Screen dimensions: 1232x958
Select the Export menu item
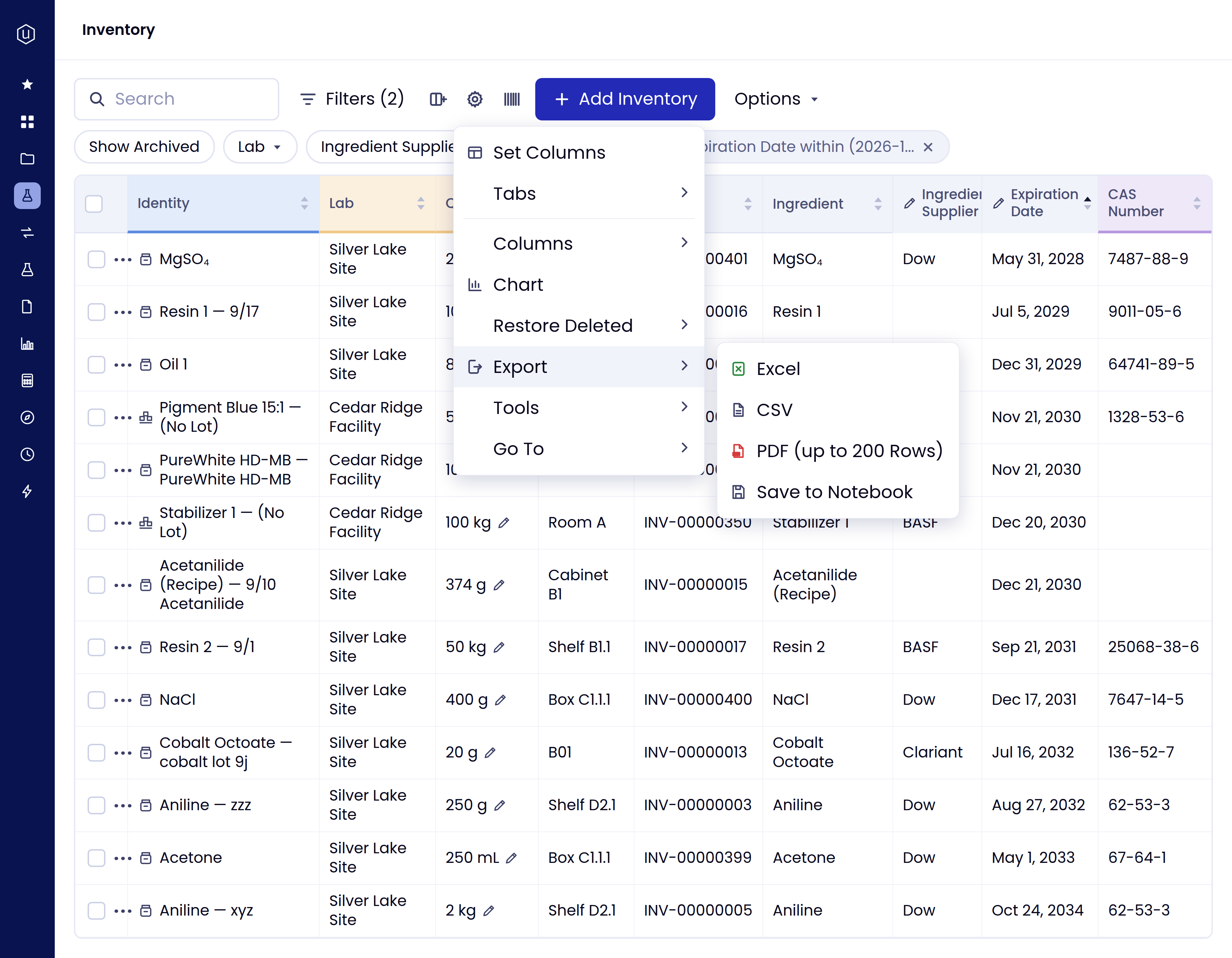click(579, 366)
